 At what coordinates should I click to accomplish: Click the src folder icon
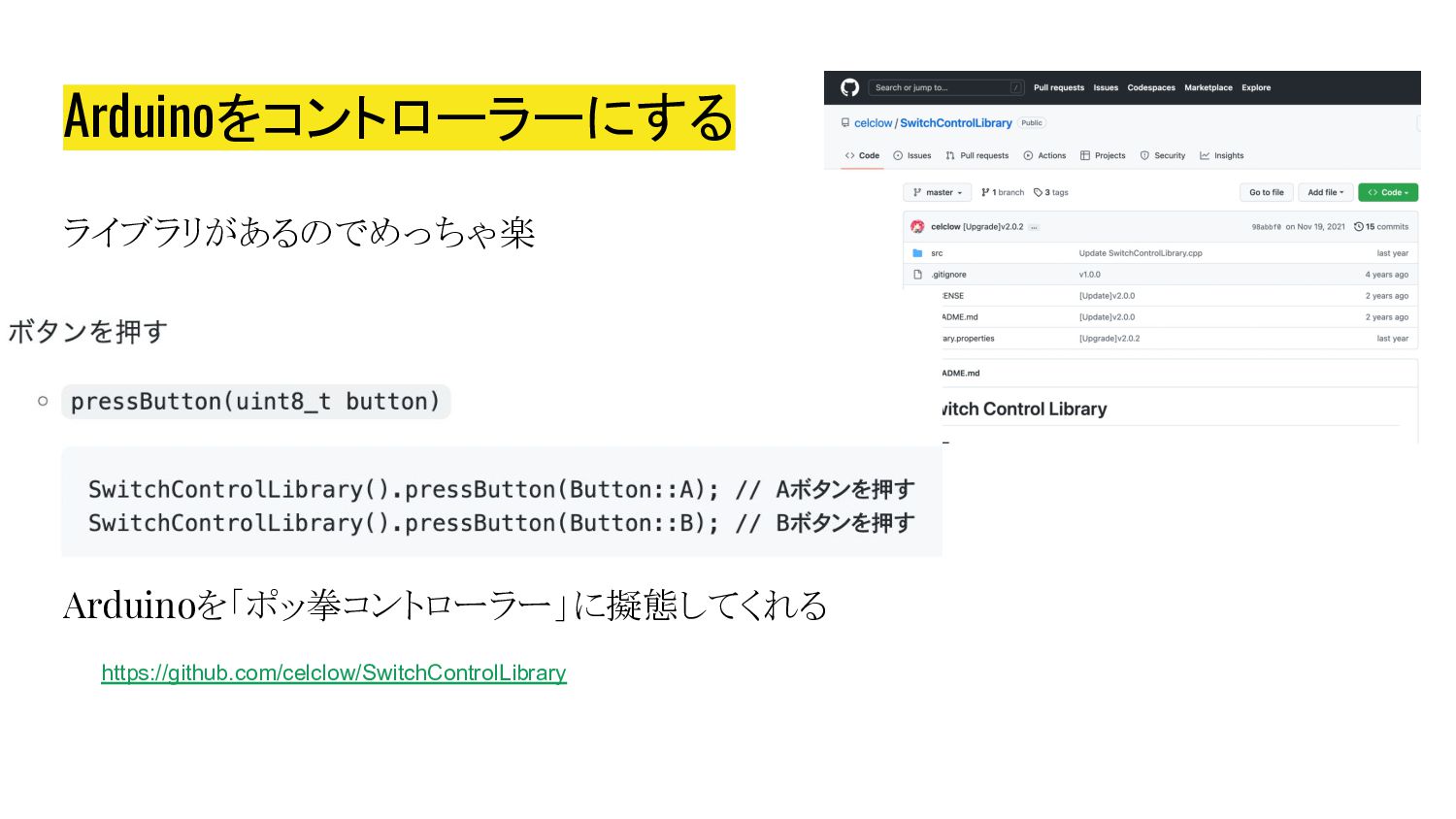click(917, 253)
